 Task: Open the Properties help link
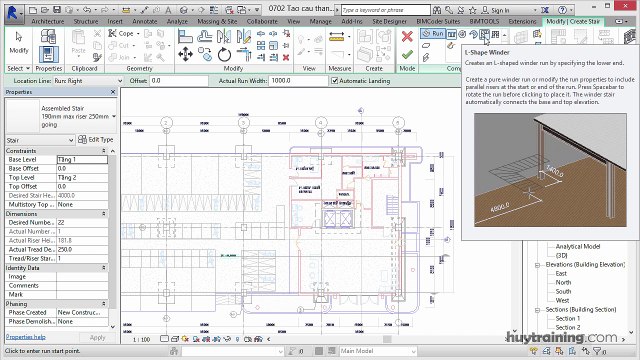pos(26,337)
